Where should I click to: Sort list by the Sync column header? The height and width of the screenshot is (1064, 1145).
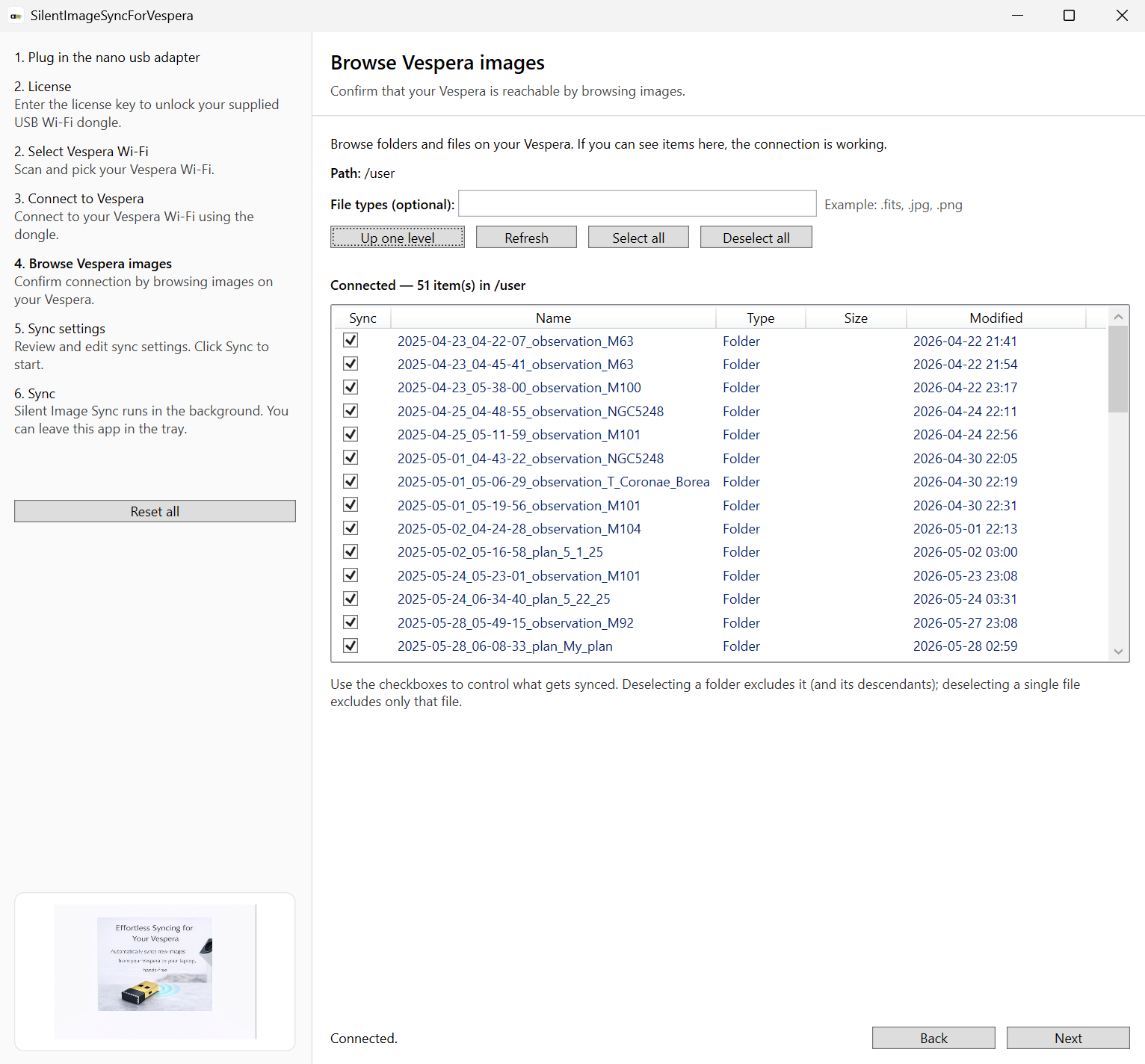(362, 318)
